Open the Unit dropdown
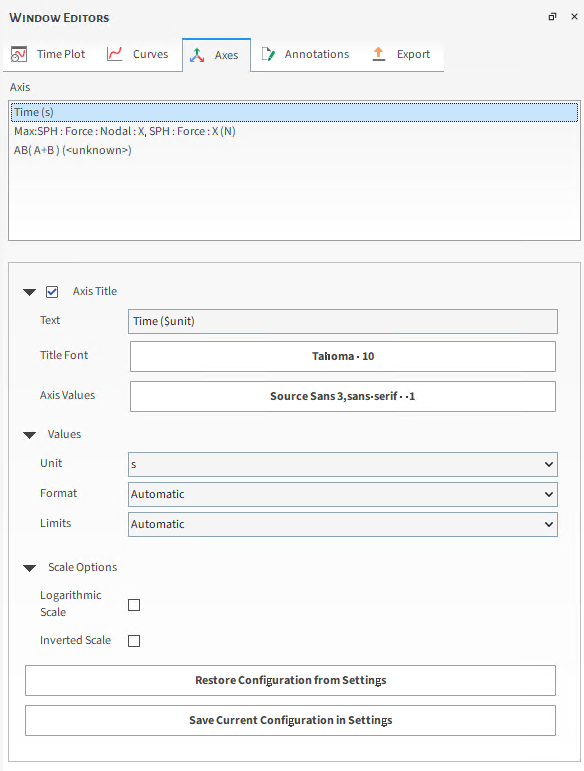Viewport: 584px width, 771px height. [x=343, y=464]
